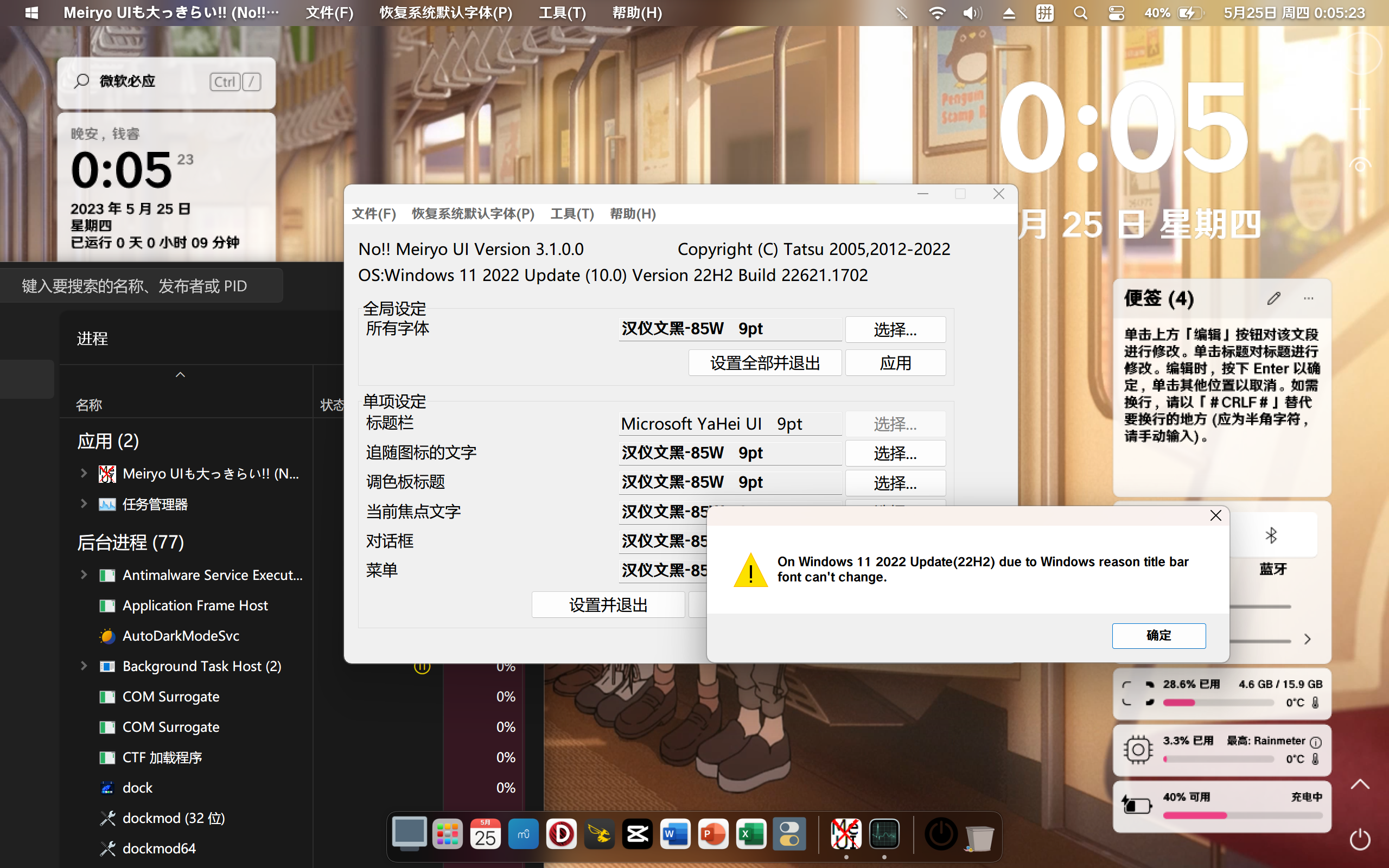The height and width of the screenshot is (868, 1389).
Task: Open the blue MuseScore dock icon
Action: (x=523, y=834)
